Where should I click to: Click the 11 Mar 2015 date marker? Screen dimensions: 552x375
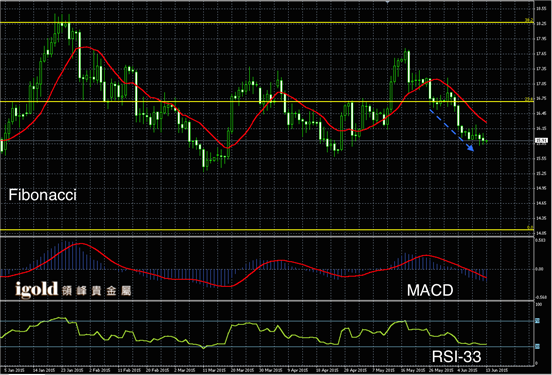(x=214, y=370)
